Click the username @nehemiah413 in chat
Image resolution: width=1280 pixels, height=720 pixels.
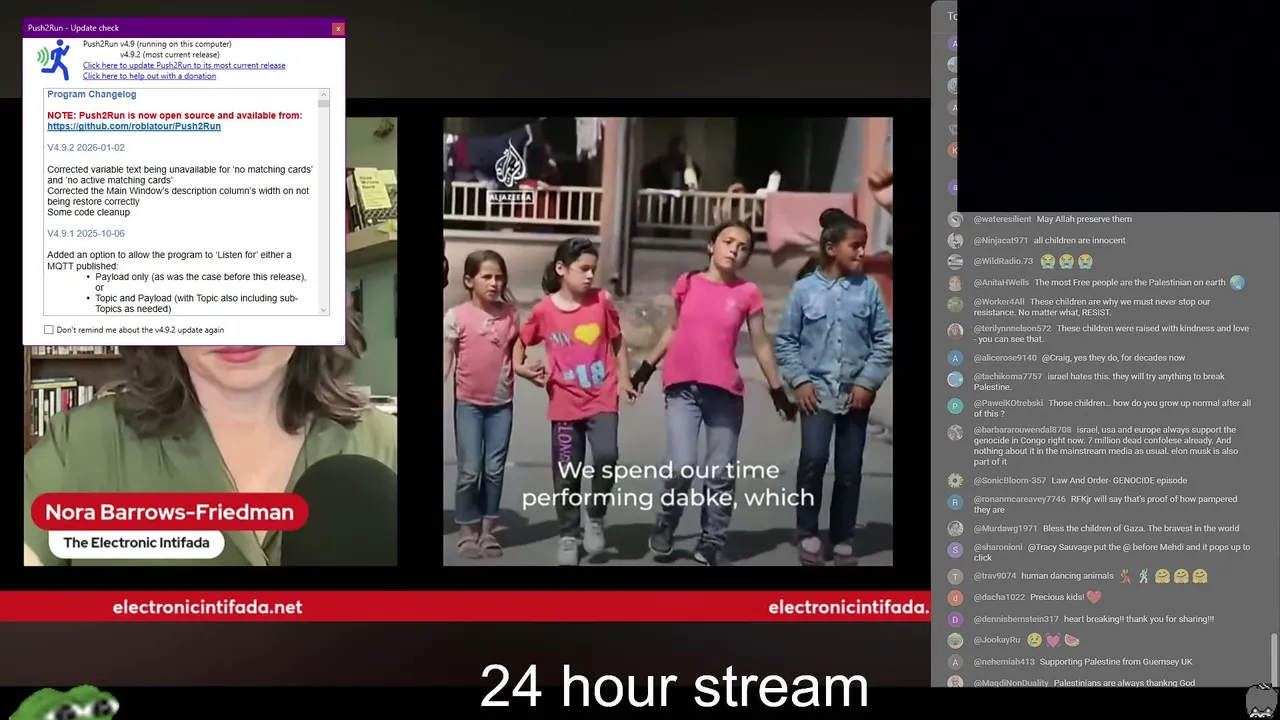(1003, 662)
